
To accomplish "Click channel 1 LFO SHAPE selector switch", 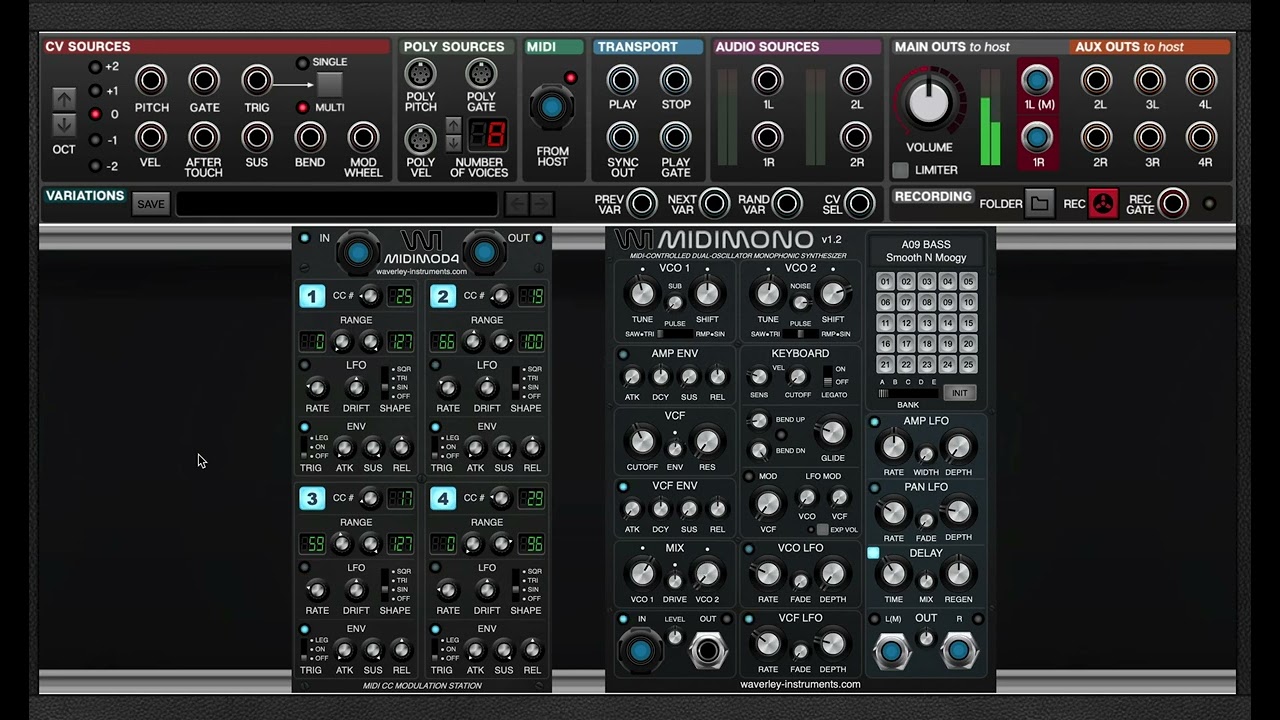I will pos(385,383).
